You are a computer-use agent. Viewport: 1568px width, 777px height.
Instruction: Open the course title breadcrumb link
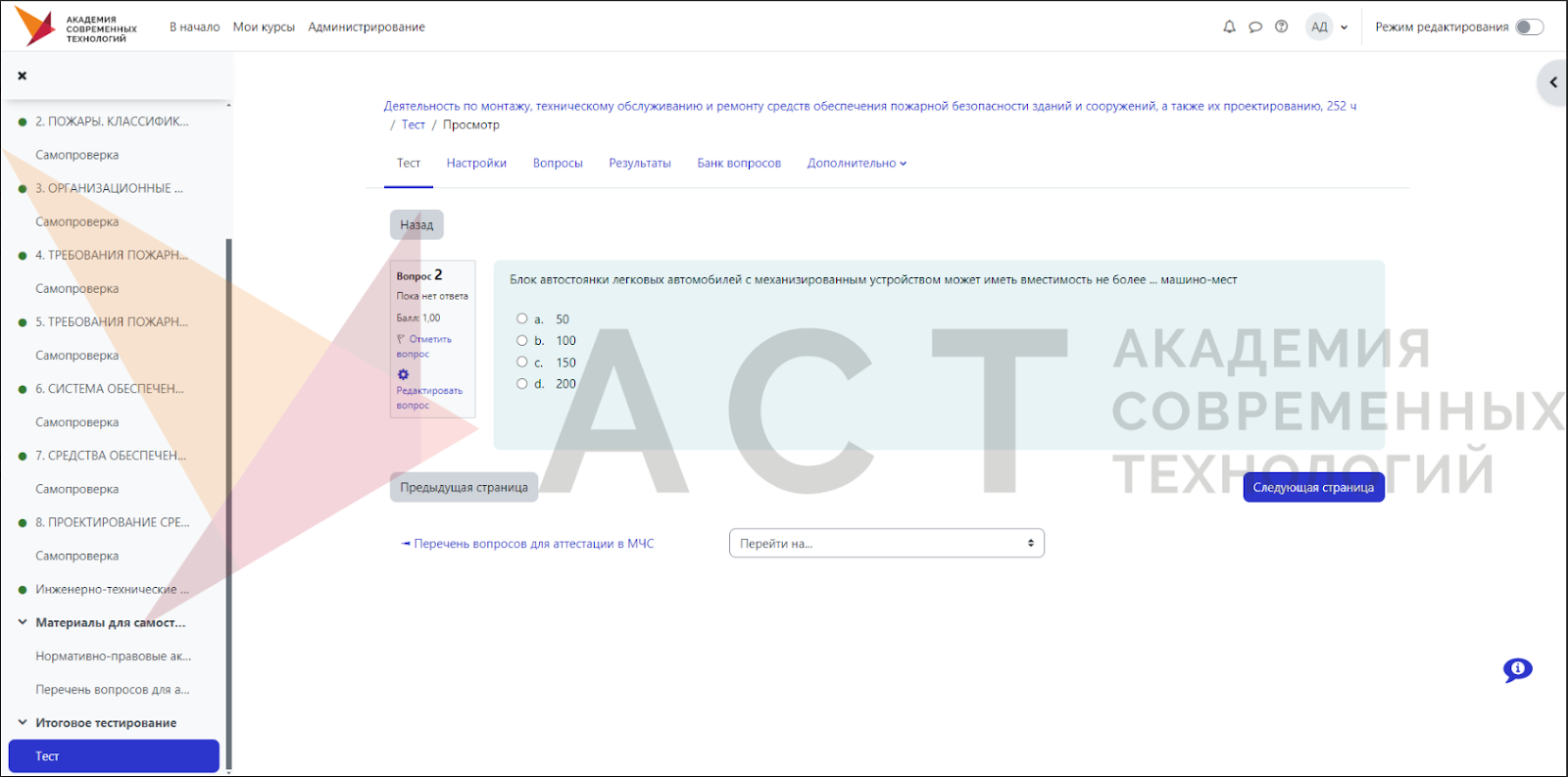[870, 106]
